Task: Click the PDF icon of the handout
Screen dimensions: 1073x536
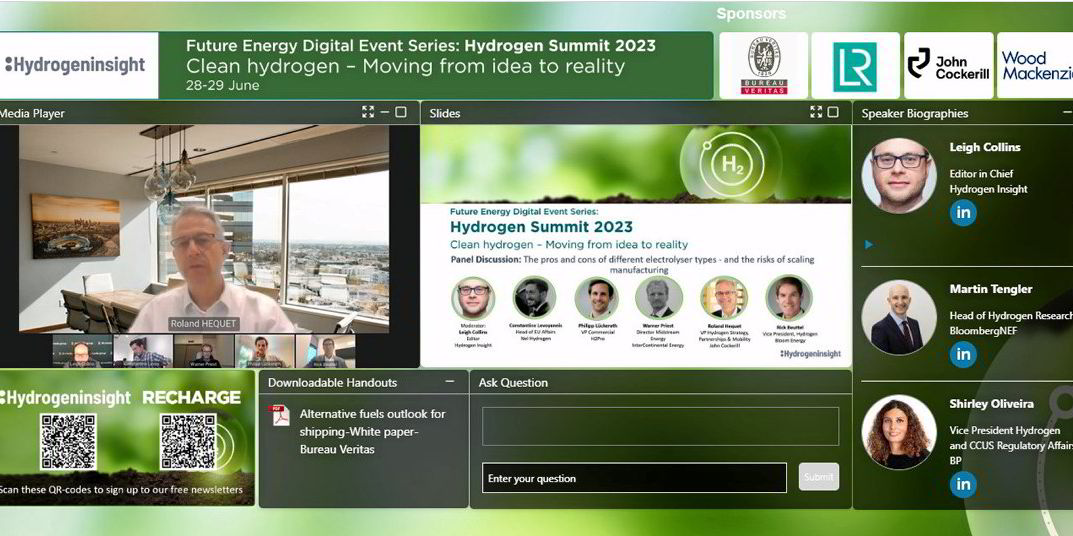Action: [x=280, y=416]
